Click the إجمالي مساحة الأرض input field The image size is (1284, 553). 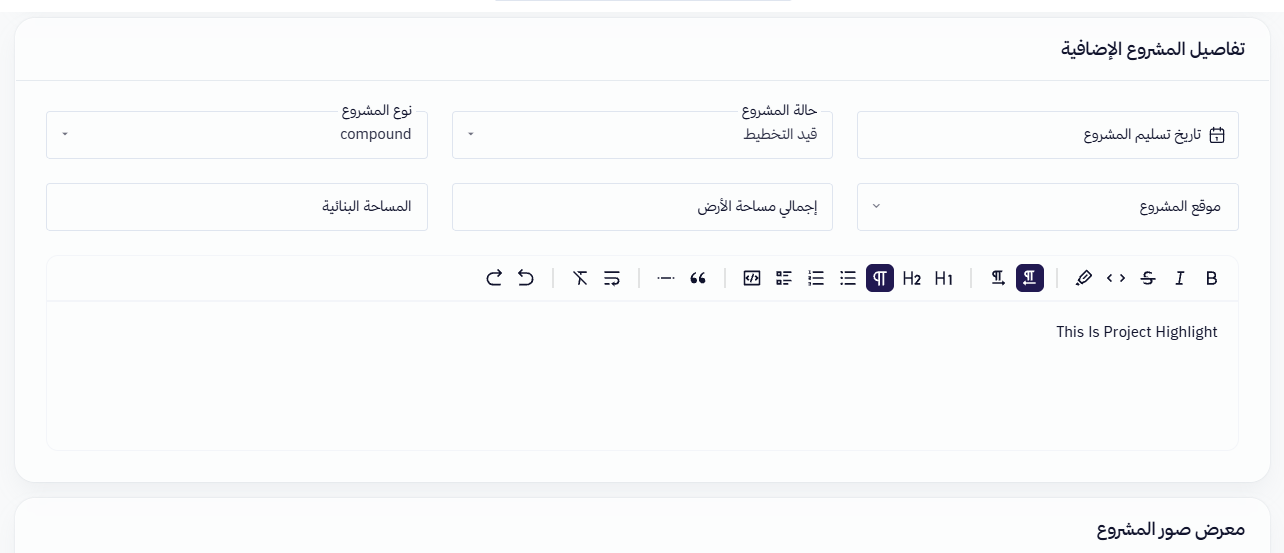[x=642, y=207]
